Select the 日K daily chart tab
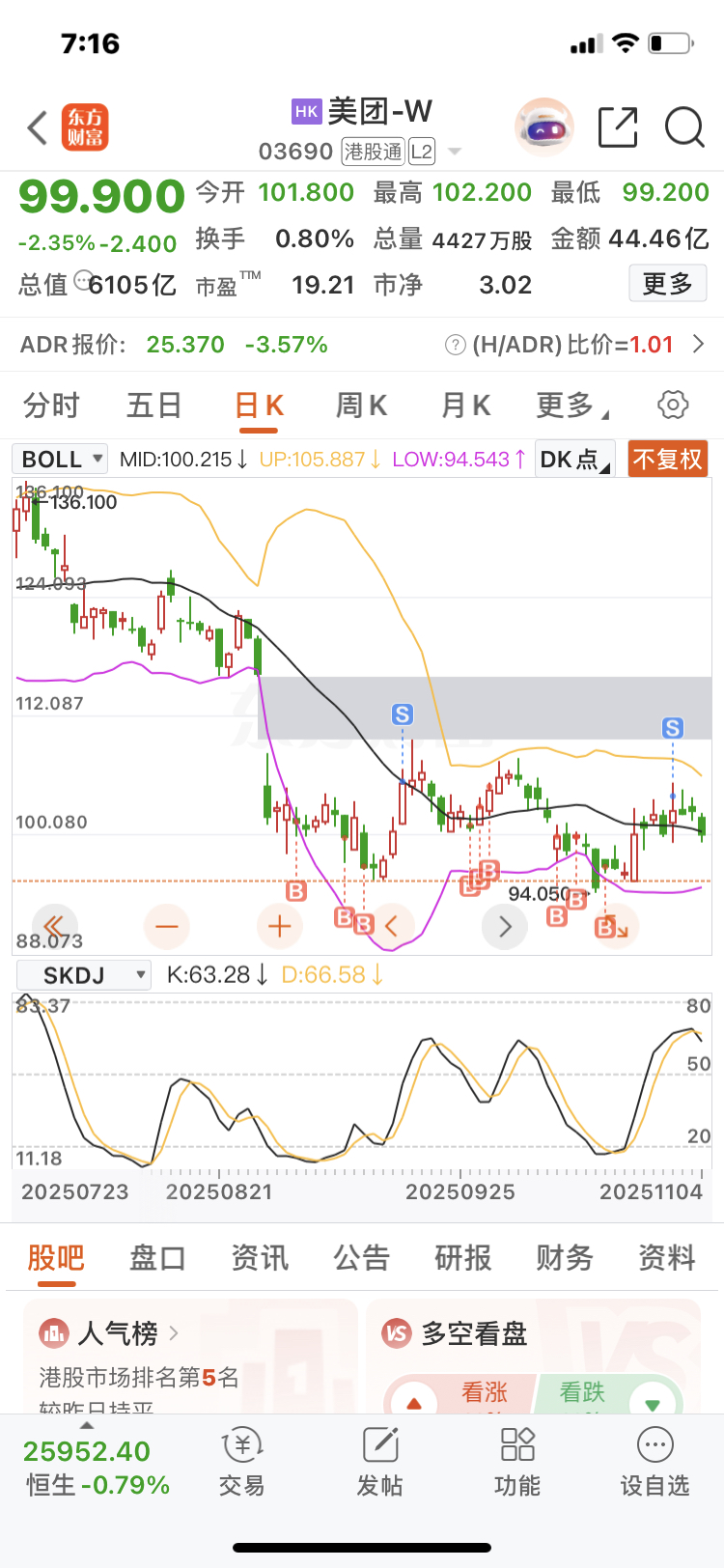Screen dimensions: 724x1568 click(x=260, y=406)
